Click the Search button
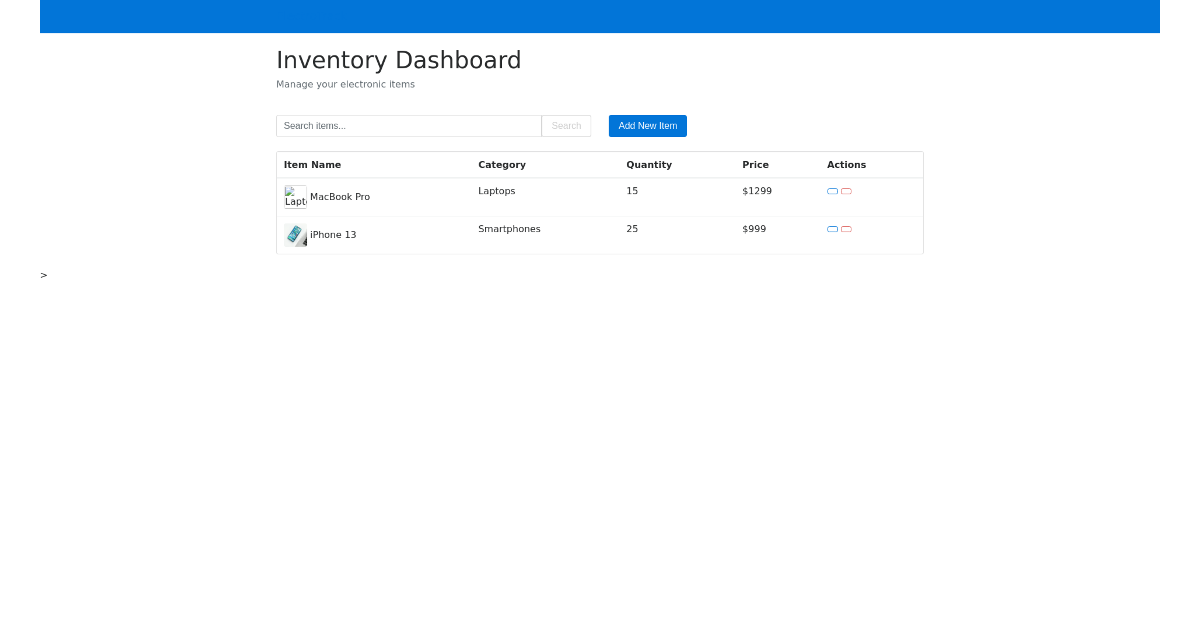Image resolution: width=1200 pixels, height=630 pixels. [x=566, y=125]
